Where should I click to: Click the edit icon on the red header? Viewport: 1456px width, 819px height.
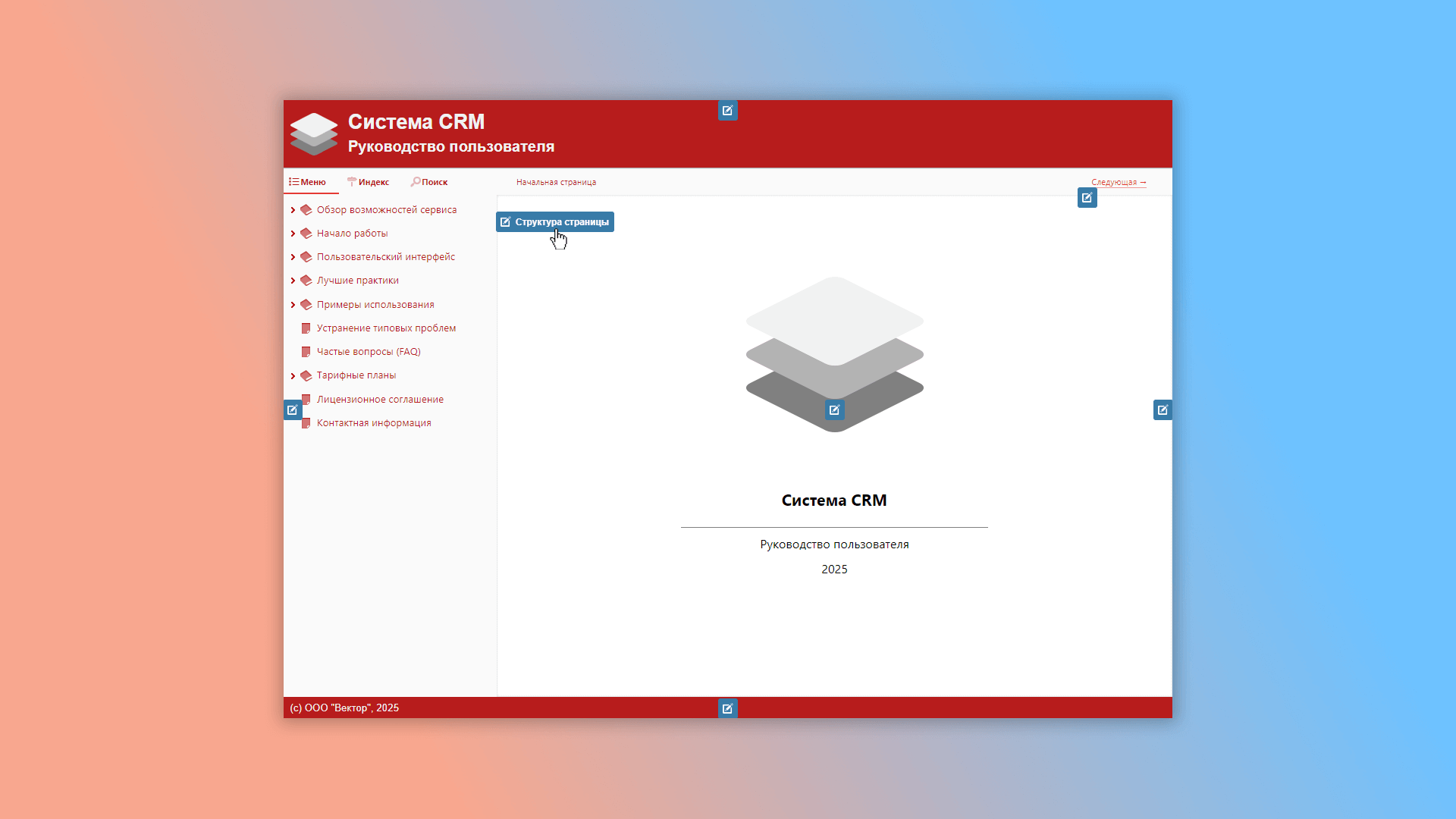pyautogui.click(x=727, y=111)
